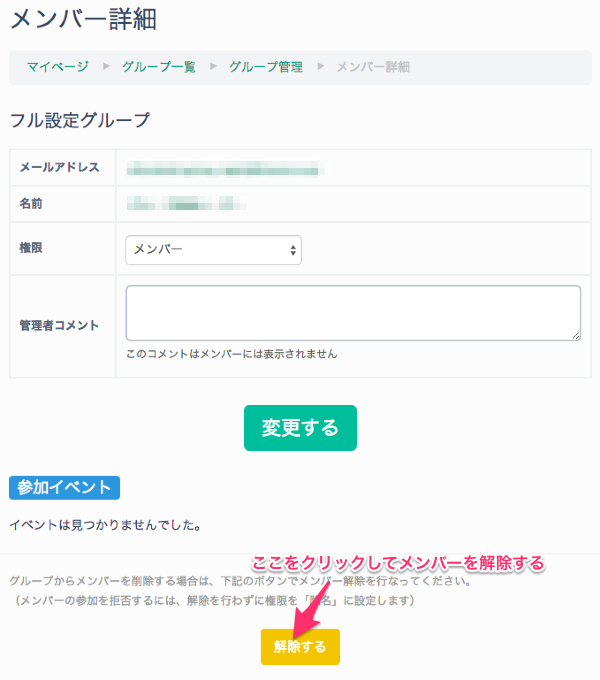
Task: Click the current メンバー詳細 breadcrumb item
Action: (372, 67)
